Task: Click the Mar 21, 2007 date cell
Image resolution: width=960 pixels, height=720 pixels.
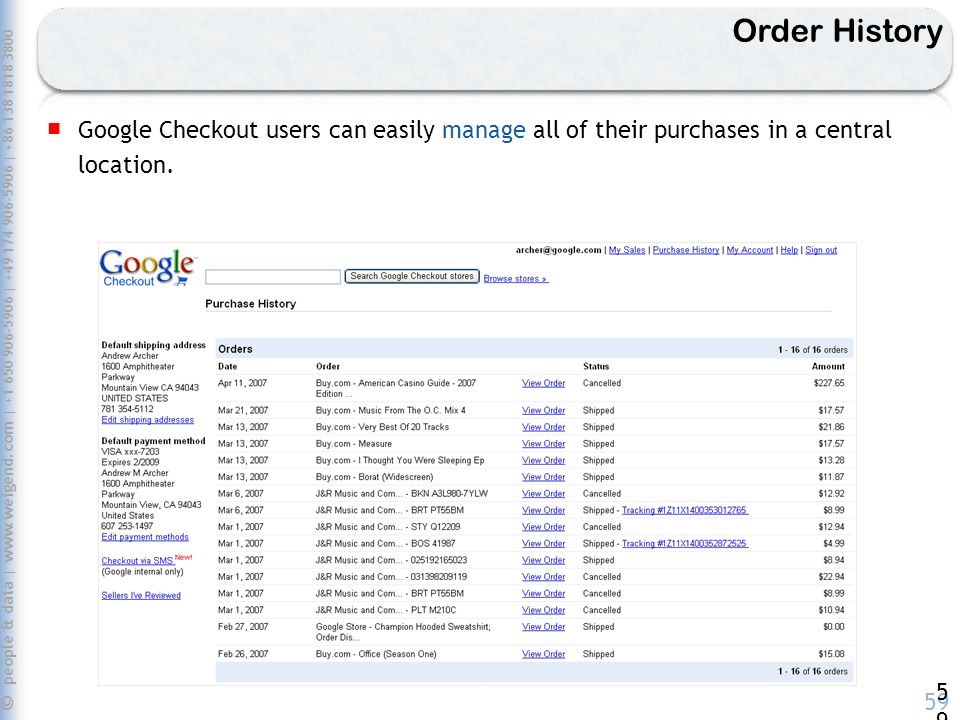Action: point(243,410)
